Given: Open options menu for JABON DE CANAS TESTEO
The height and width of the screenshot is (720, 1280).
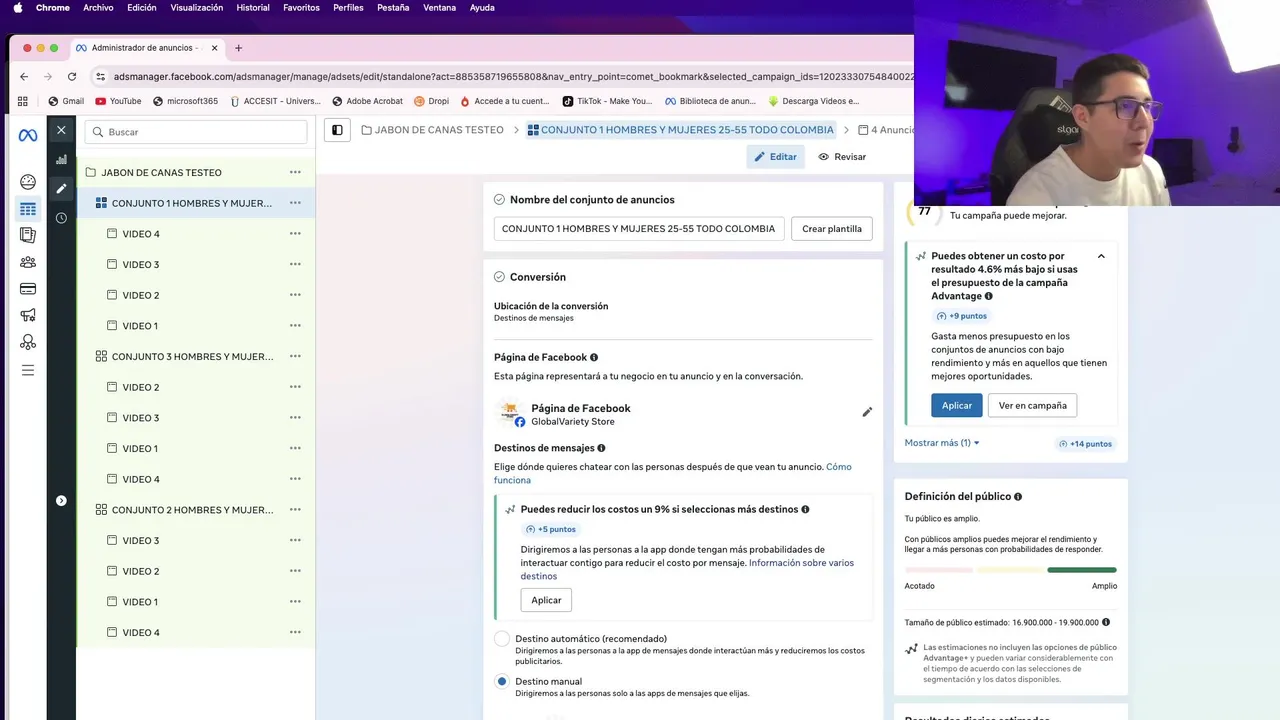Looking at the screenshot, I should pyautogui.click(x=295, y=172).
